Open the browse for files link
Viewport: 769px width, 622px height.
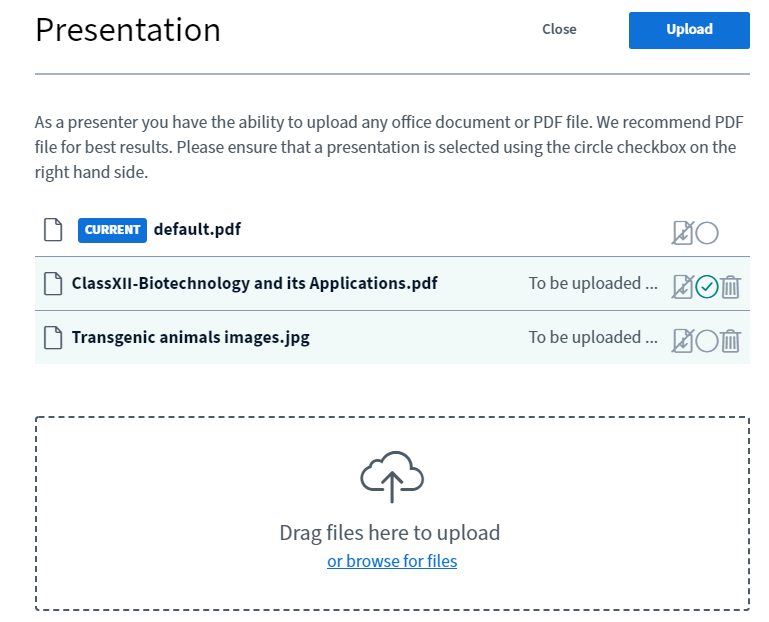(x=392, y=561)
